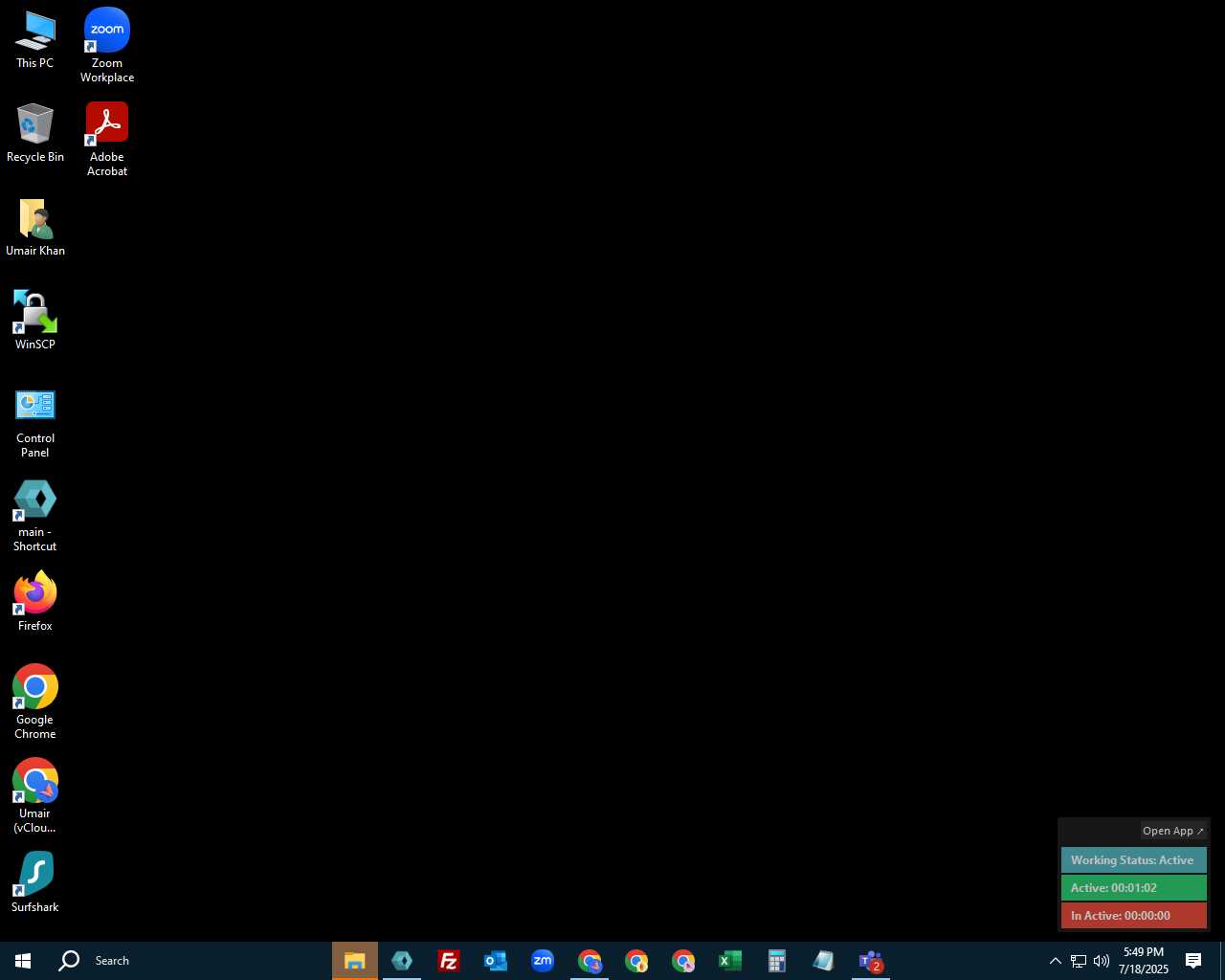Open the notifications action center
The width and height of the screenshot is (1225, 980).
1193,961
